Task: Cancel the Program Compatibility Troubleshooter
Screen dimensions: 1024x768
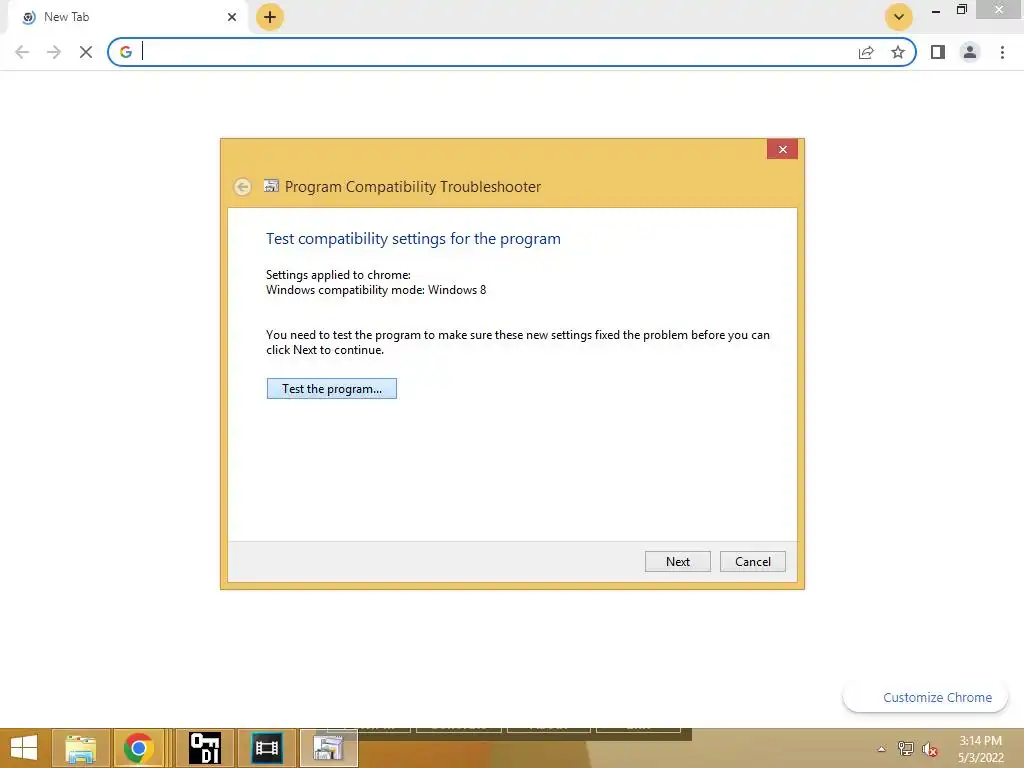Action: point(752,562)
